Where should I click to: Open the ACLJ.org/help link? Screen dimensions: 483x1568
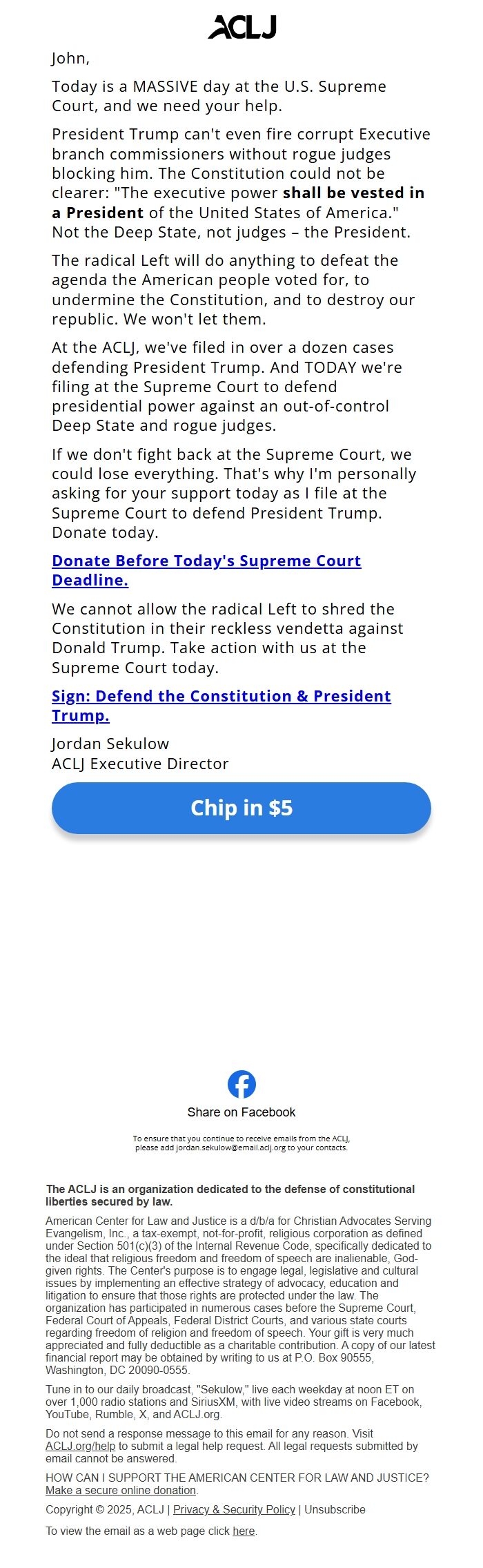tap(80, 1446)
